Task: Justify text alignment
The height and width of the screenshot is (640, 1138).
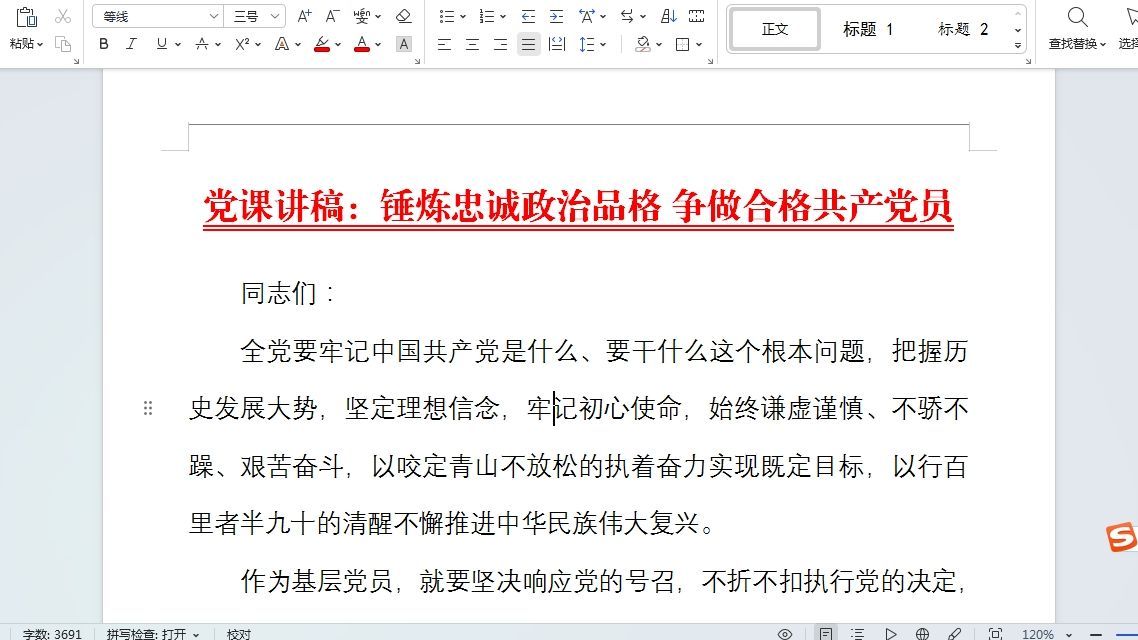Action: click(528, 44)
